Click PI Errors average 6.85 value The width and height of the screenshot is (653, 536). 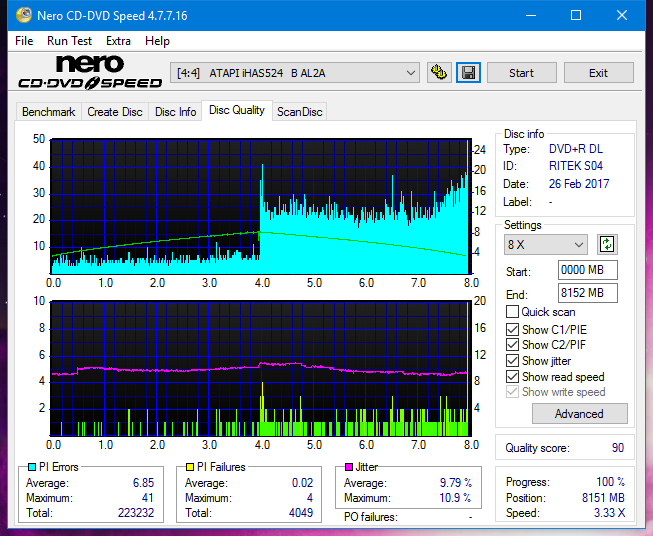pyautogui.click(x=143, y=483)
